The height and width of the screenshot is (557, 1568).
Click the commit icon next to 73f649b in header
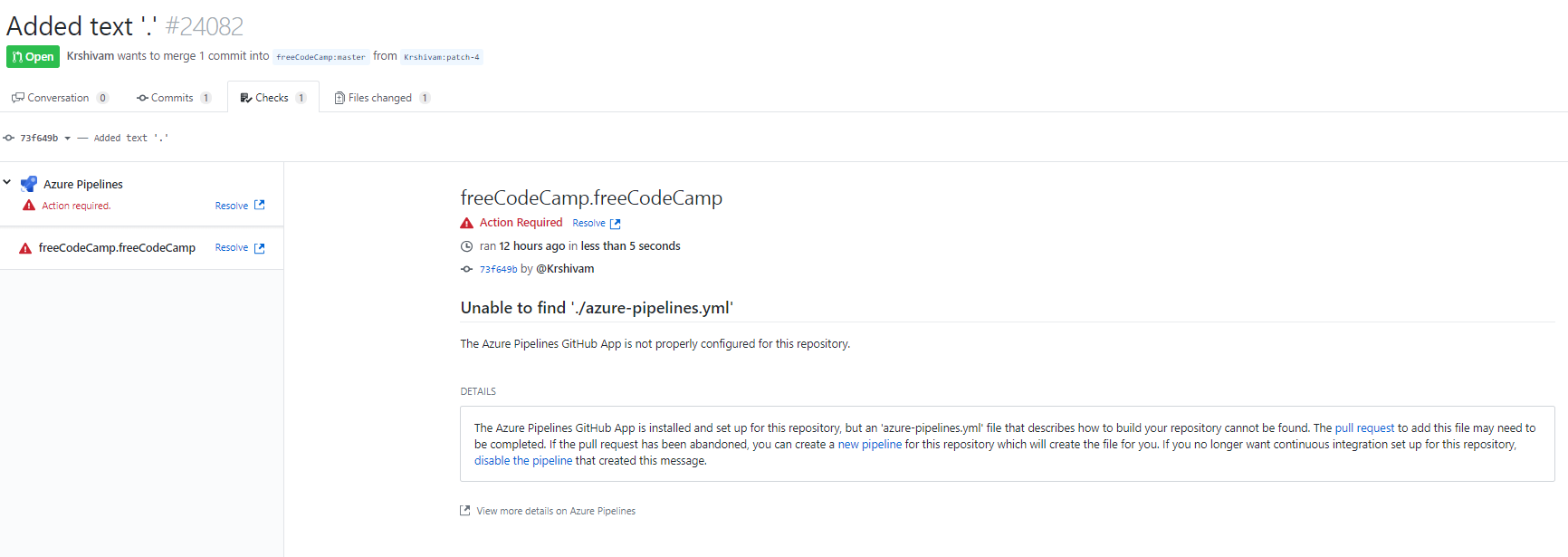tap(9, 138)
